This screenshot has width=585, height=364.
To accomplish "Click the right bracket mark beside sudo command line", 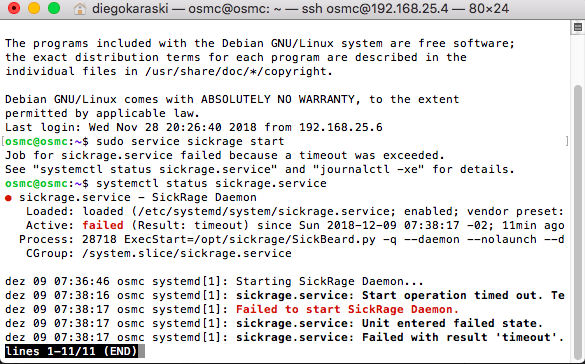I will (x=567, y=141).
